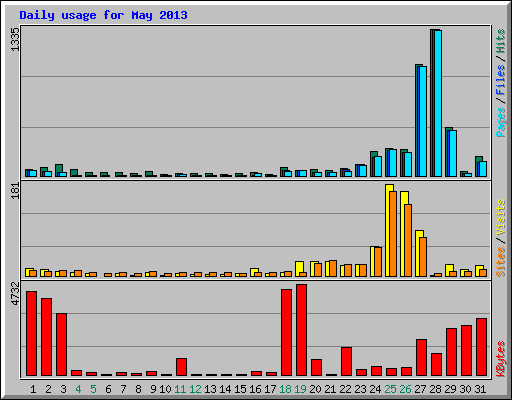Click the 181 visits scale value
The image size is (512, 400).
15,191
